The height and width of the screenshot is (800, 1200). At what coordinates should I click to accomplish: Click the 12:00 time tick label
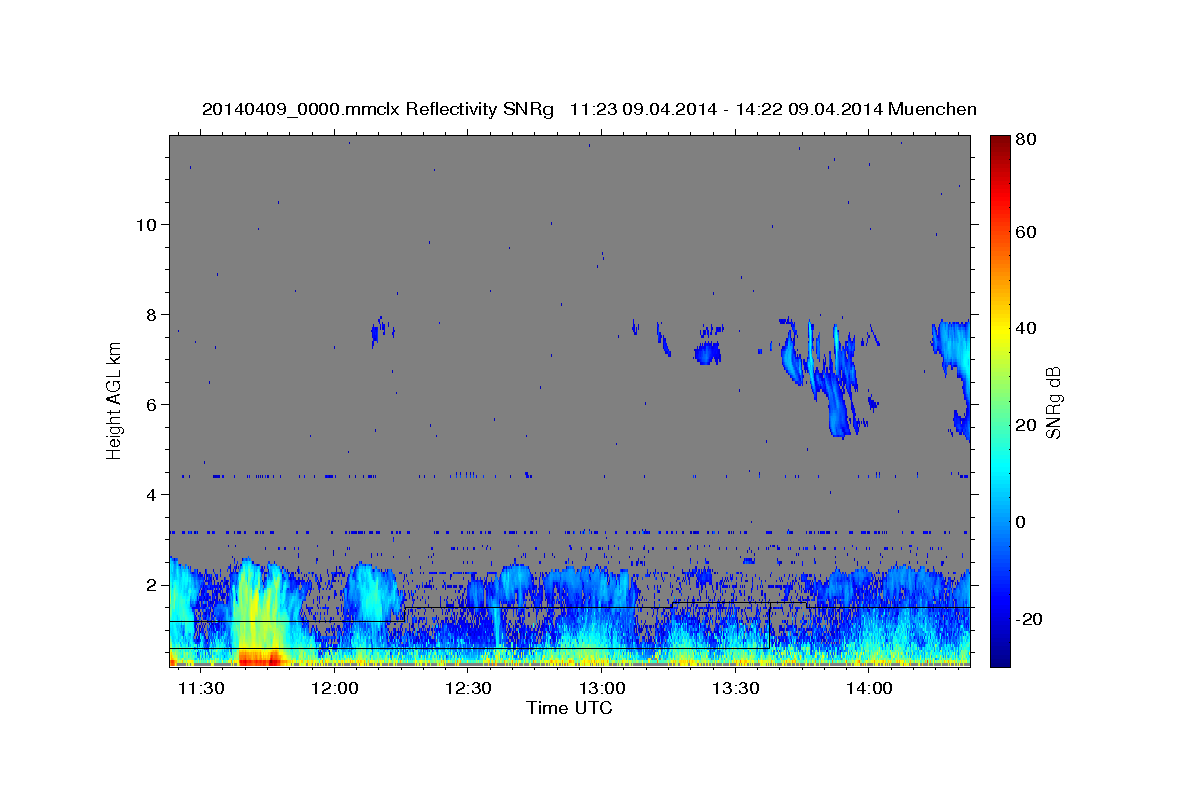(x=335, y=688)
